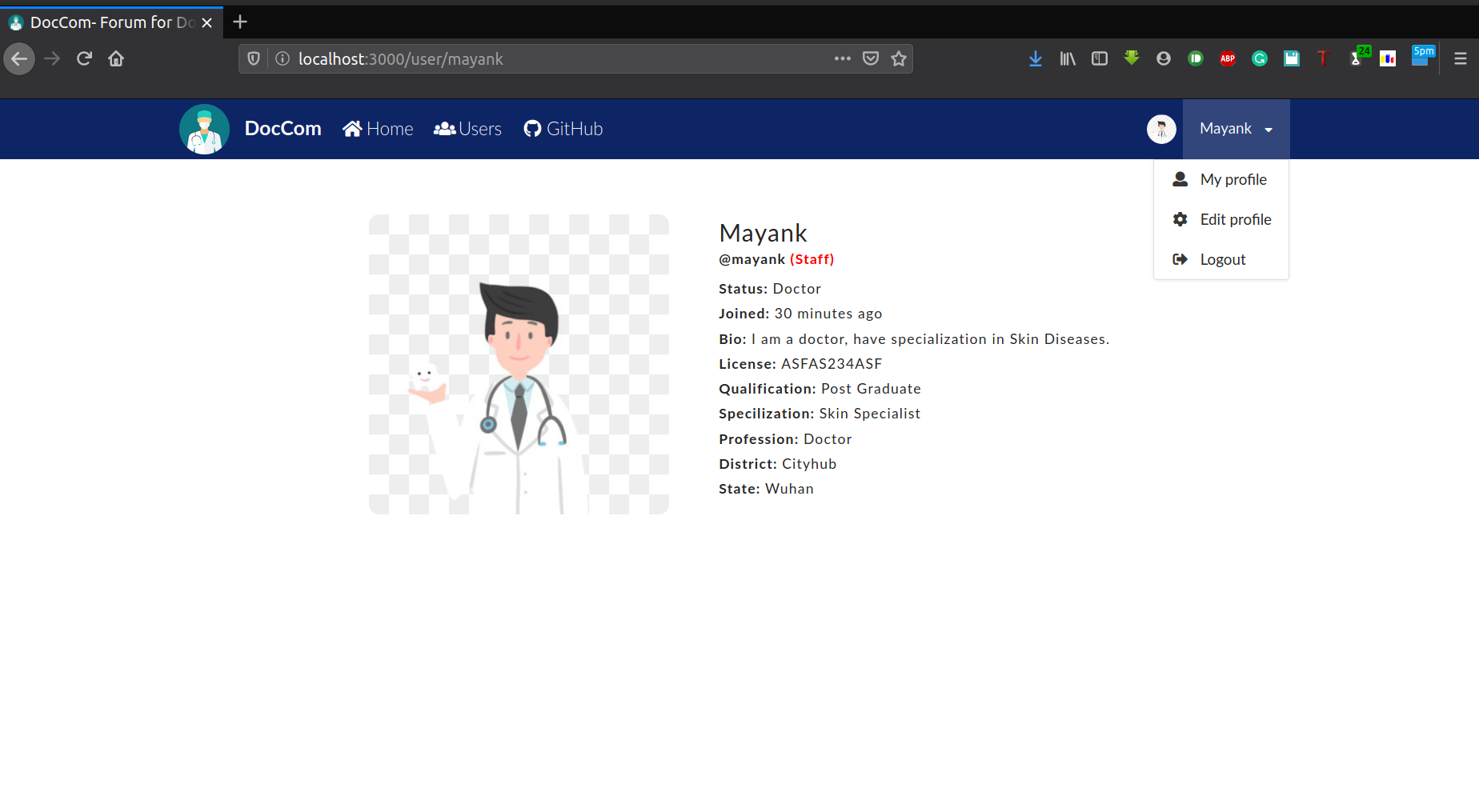Click the License value ASFAS234ASF
This screenshot has width=1479, height=812.
pos(832,364)
